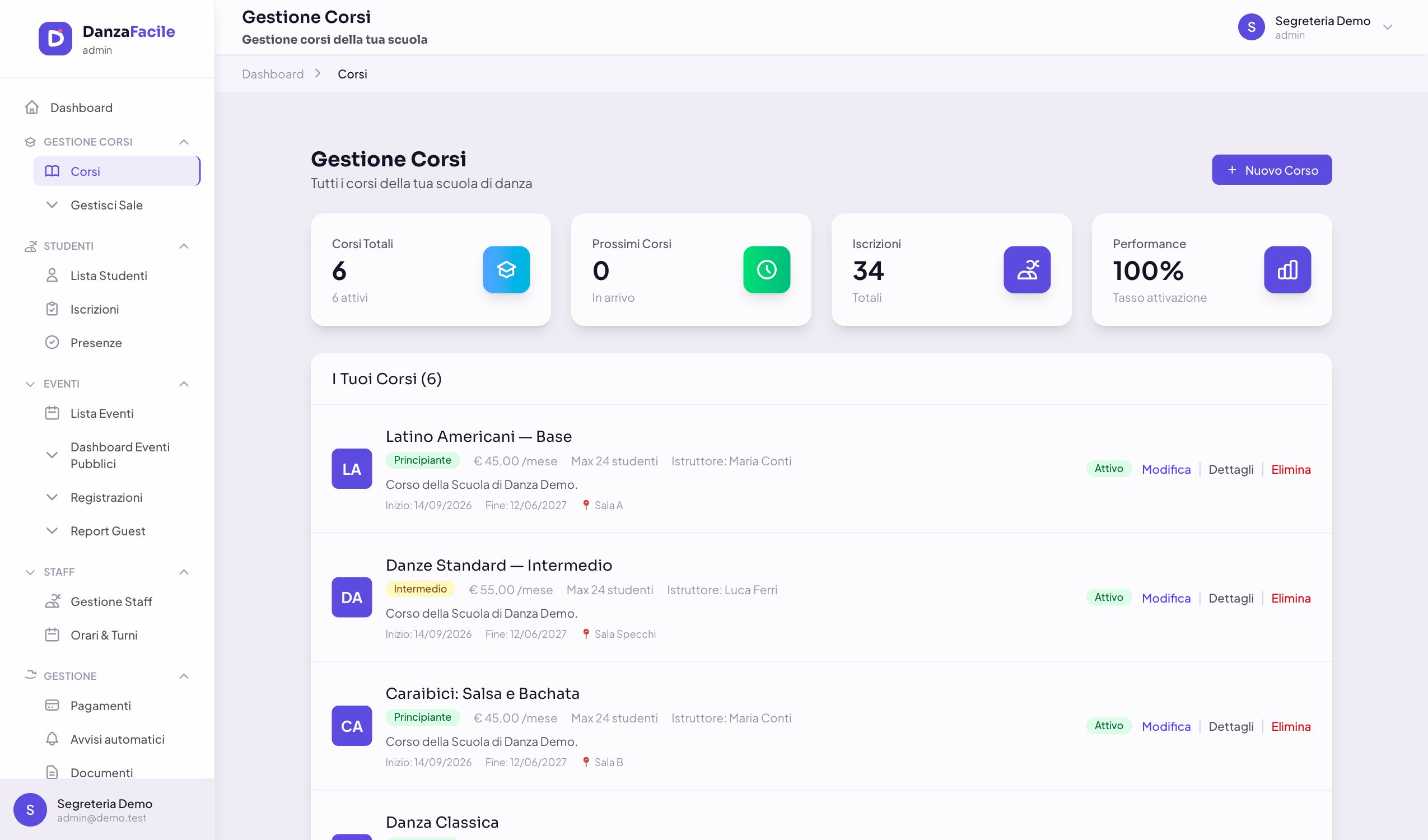The width and height of the screenshot is (1428, 840).
Task: Click Modifica for Caraibici: Salsa e Bachata
Action: (x=1165, y=726)
